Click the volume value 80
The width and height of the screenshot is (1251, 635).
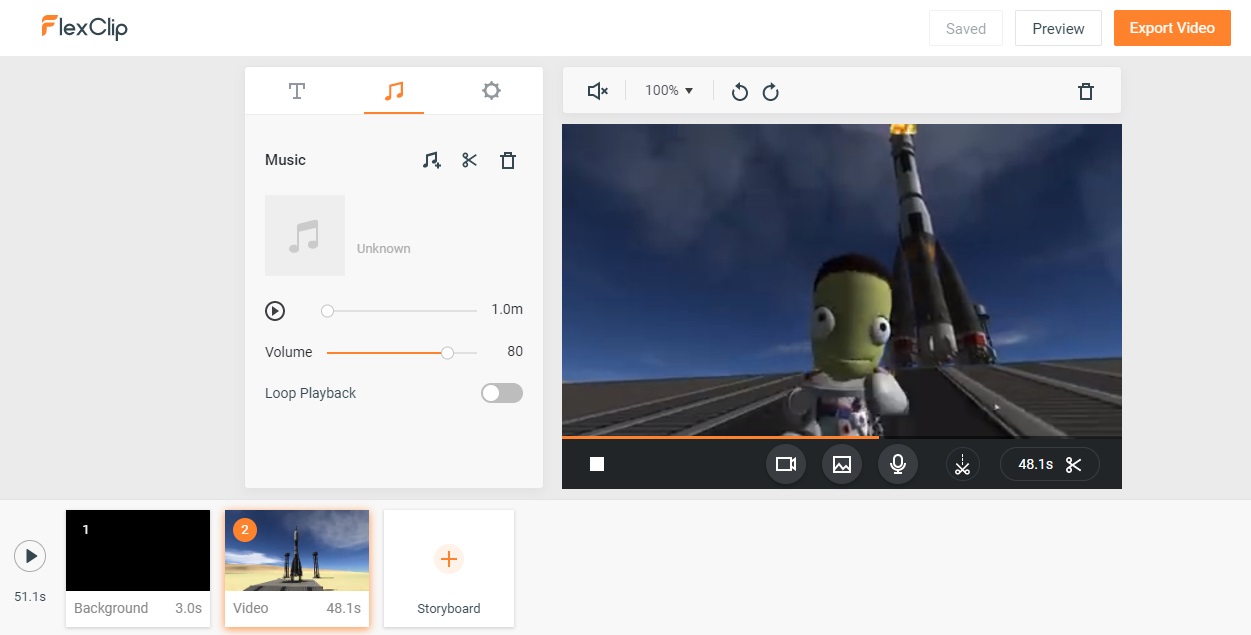pos(515,351)
